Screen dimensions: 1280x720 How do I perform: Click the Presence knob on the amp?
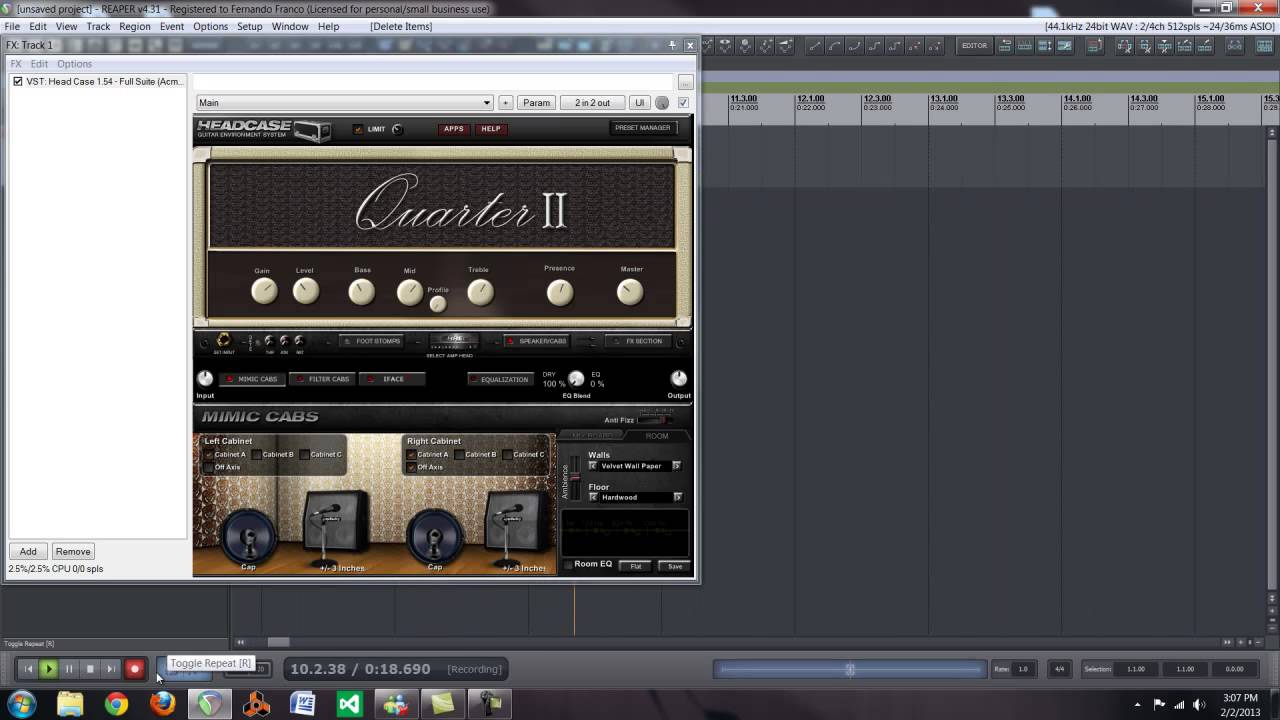coord(560,292)
